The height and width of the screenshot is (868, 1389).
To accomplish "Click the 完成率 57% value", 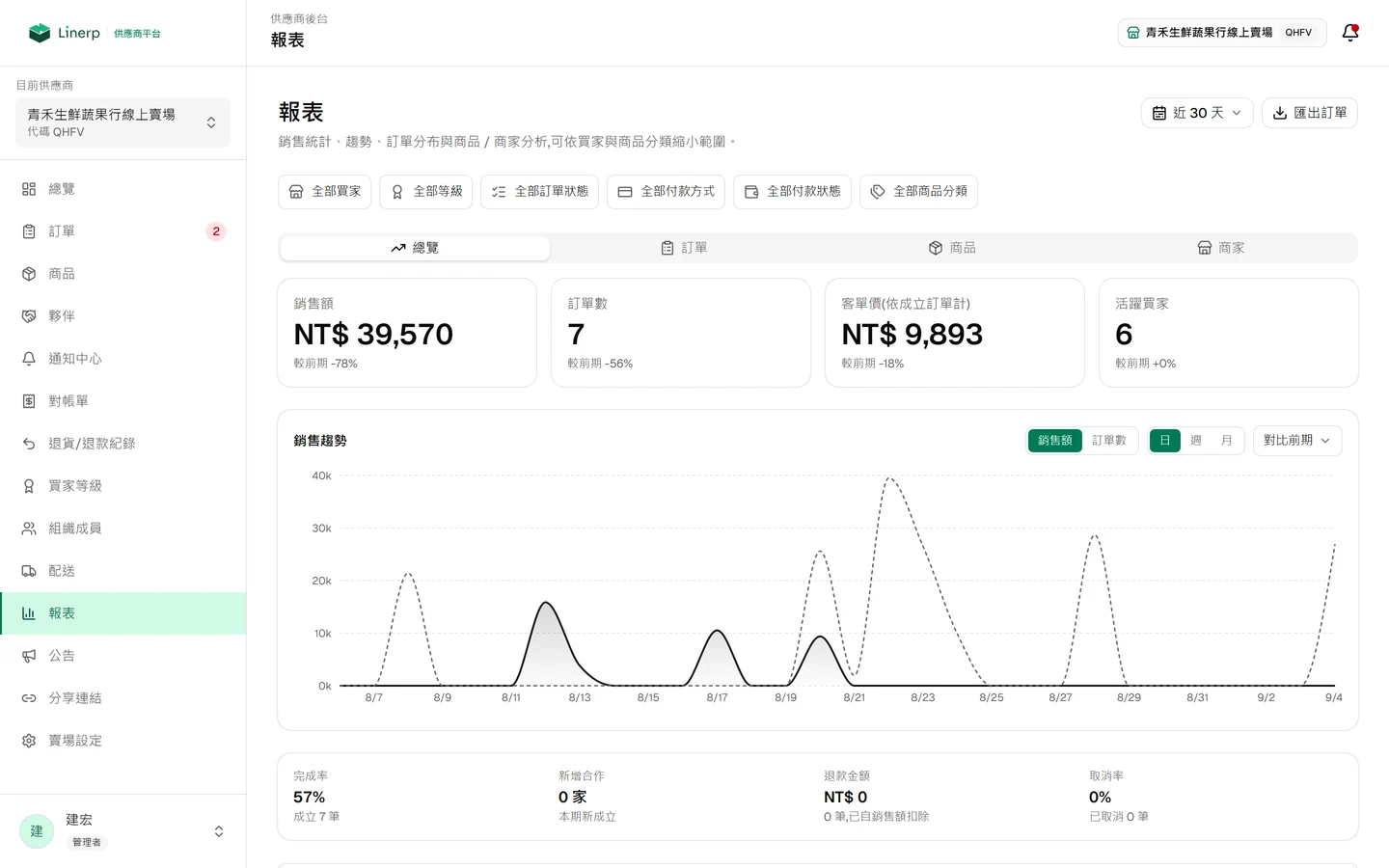I will (x=309, y=798).
